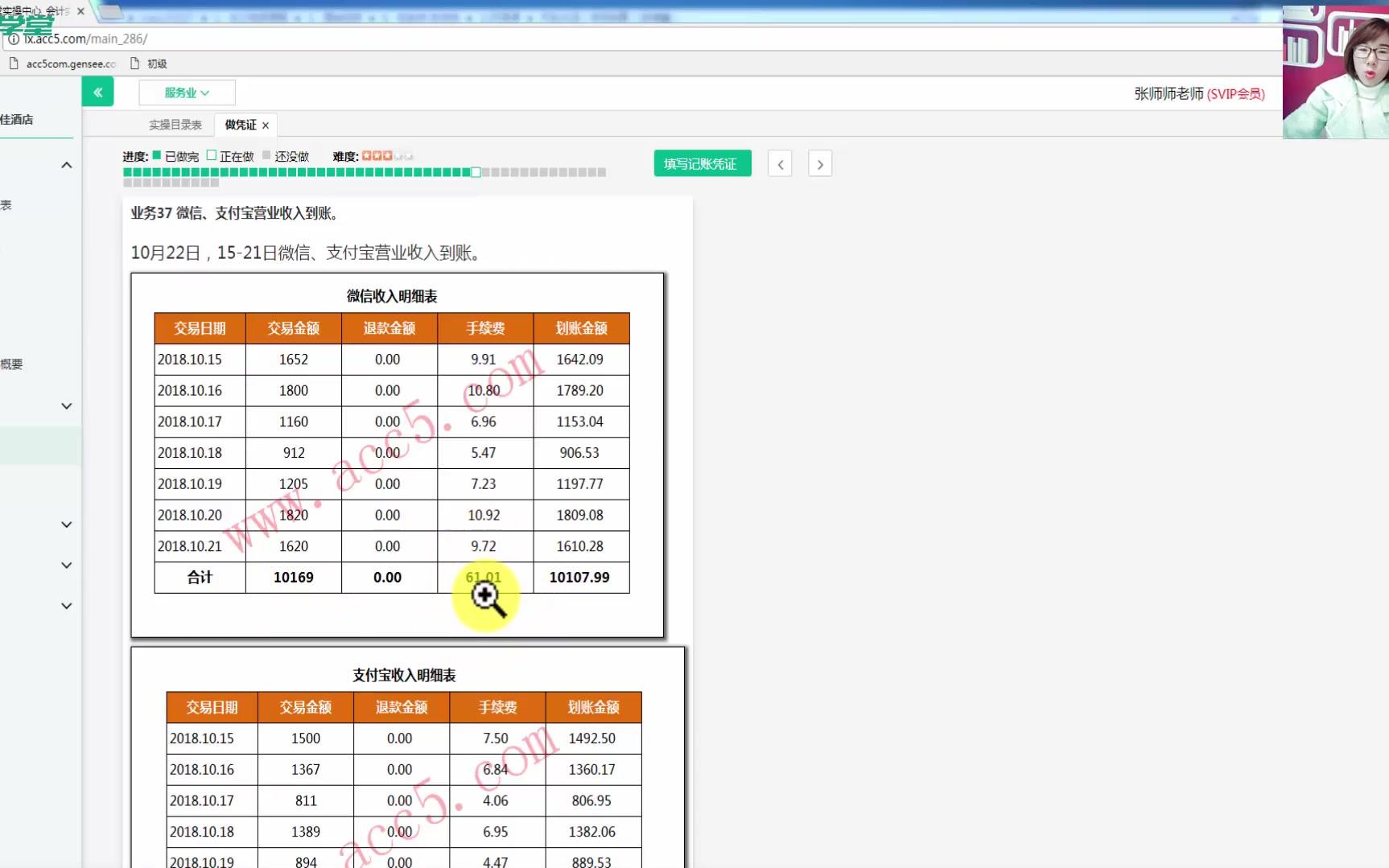
Task: Close the current browser tab
Action: 80,11
